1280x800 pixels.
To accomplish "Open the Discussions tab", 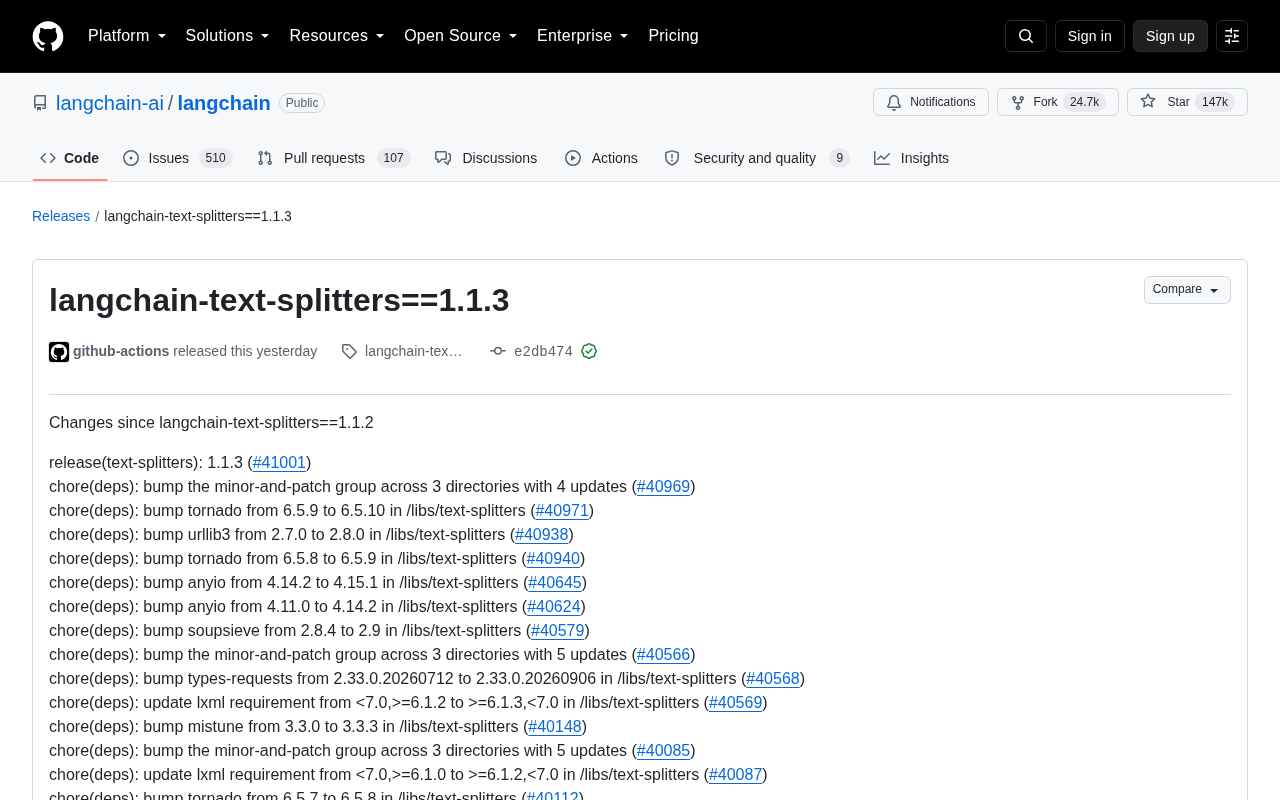I will pyautogui.click(x=486, y=158).
